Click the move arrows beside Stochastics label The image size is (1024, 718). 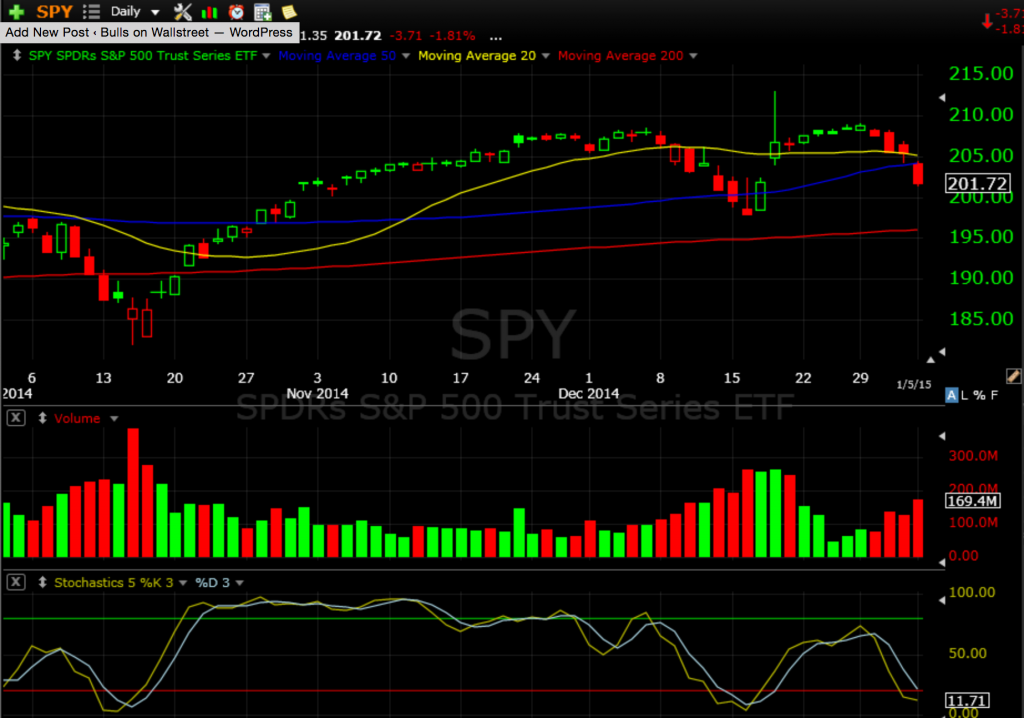pyautogui.click(x=42, y=582)
